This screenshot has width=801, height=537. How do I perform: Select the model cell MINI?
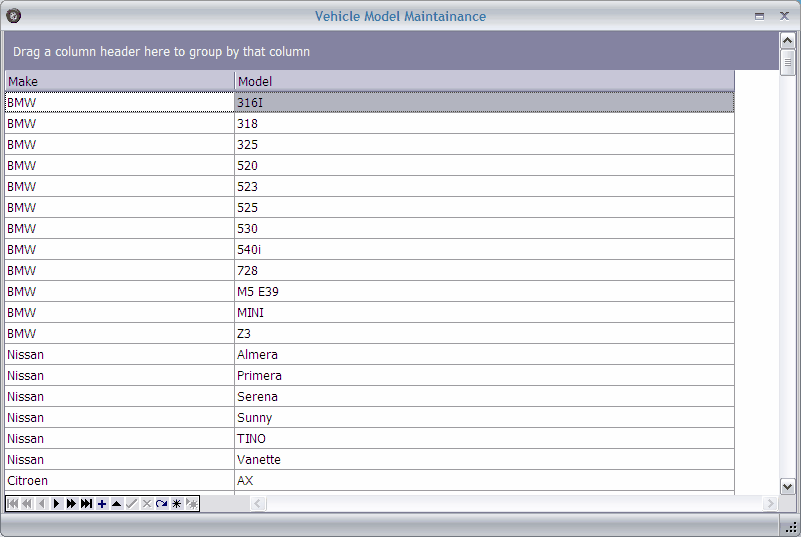coord(484,312)
